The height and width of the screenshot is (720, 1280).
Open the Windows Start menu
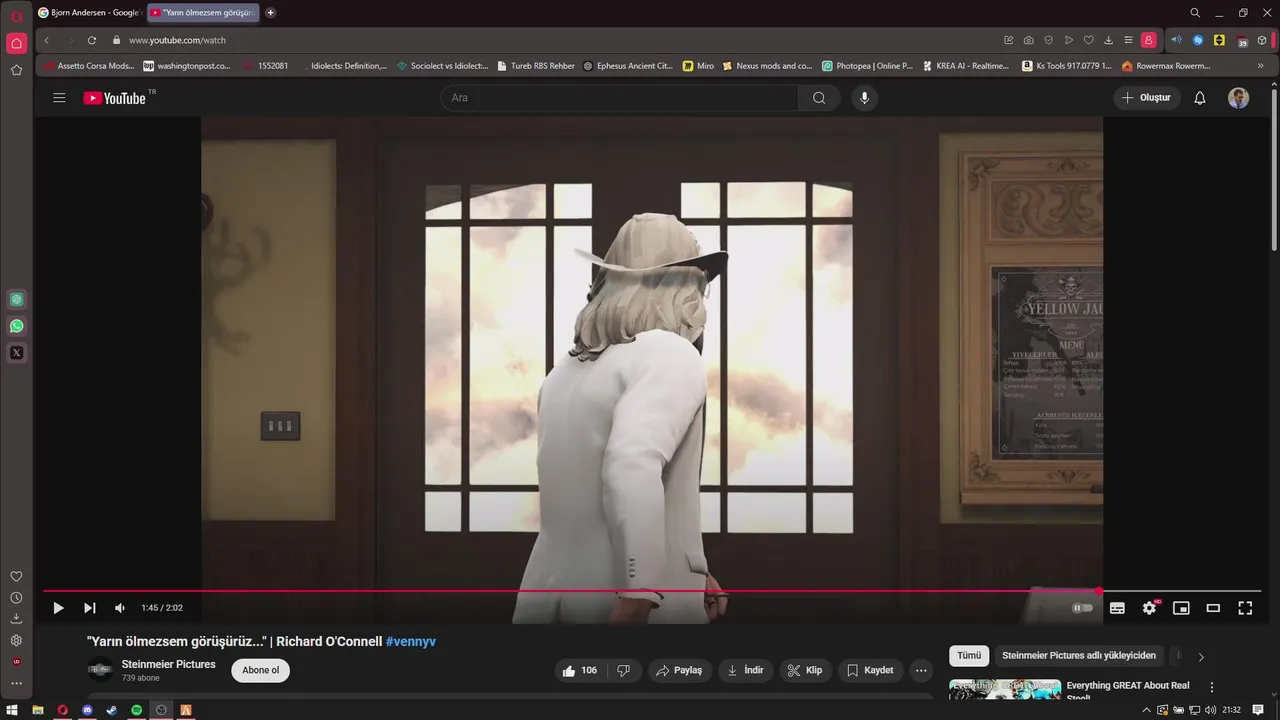[x=13, y=710]
